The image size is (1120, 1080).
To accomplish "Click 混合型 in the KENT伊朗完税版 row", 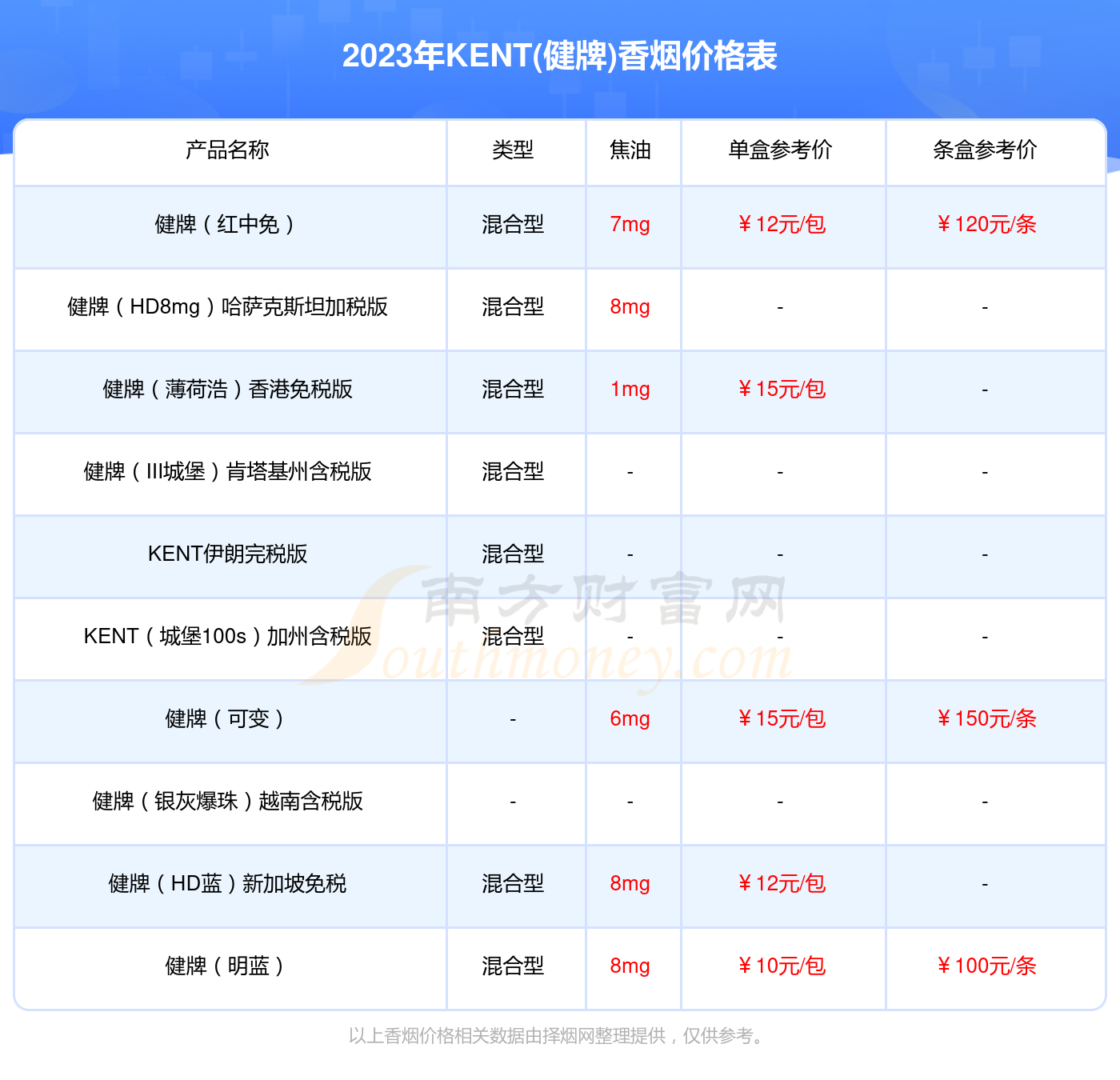I will (513, 554).
